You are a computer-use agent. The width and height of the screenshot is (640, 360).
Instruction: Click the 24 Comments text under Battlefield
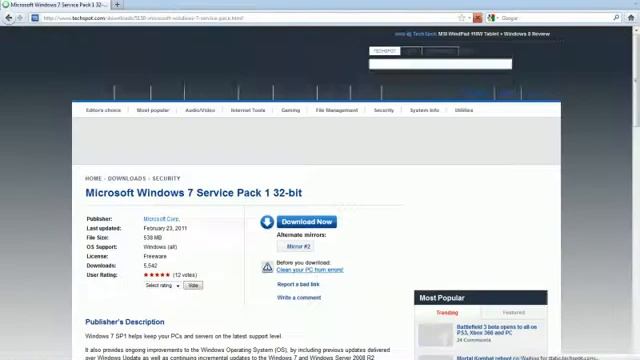pyautogui.click(x=473, y=340)
